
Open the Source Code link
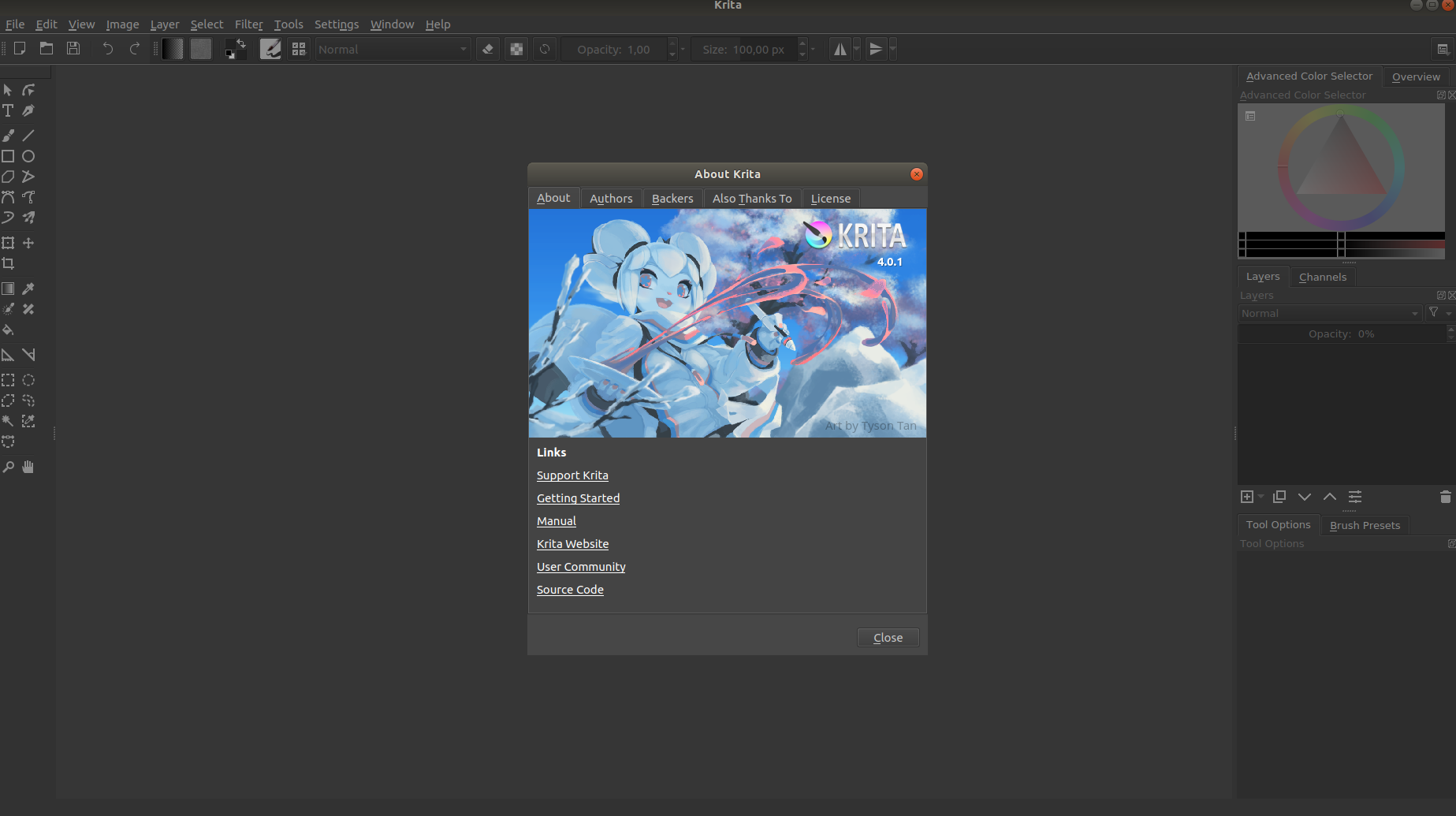570,590
